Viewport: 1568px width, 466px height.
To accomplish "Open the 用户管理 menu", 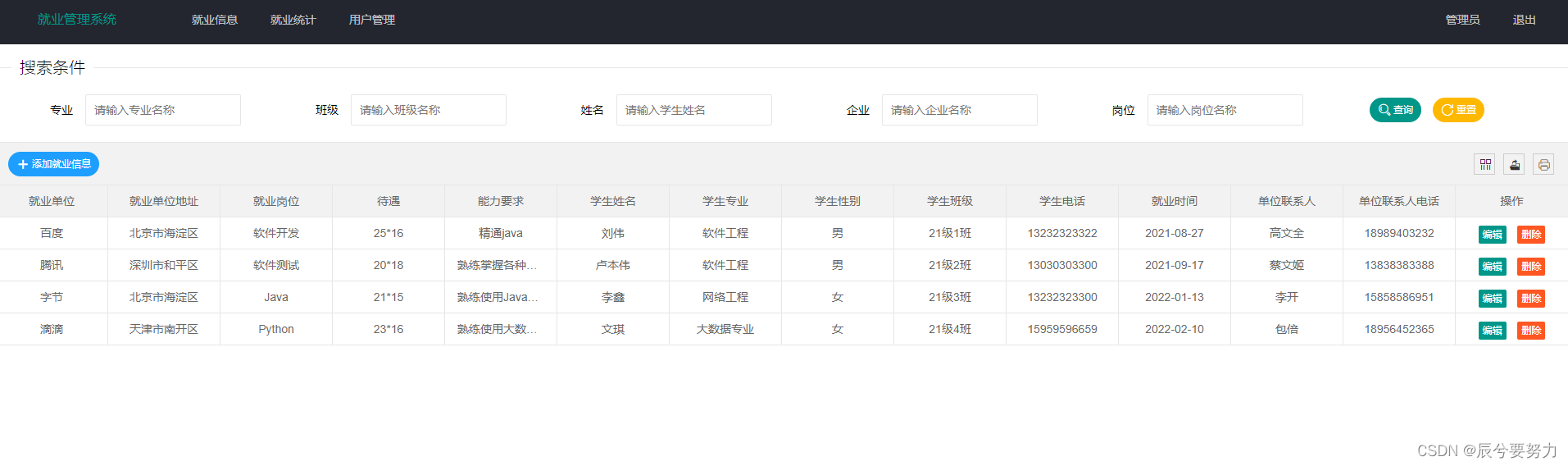I will pyautogui.click(x=372, y=20).
